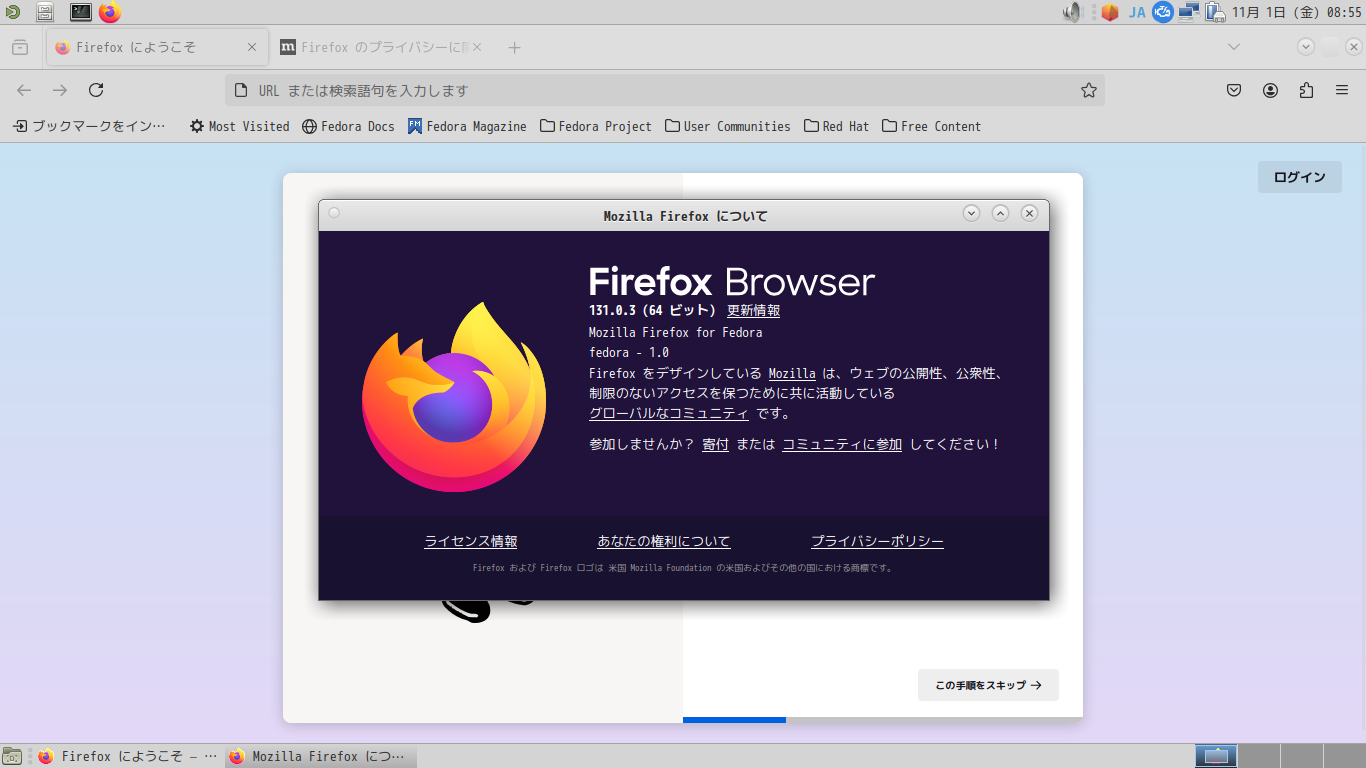Open the 更新情報 release notes link
This screenshot has width=1366, height=768.
(x=753, y=310)
